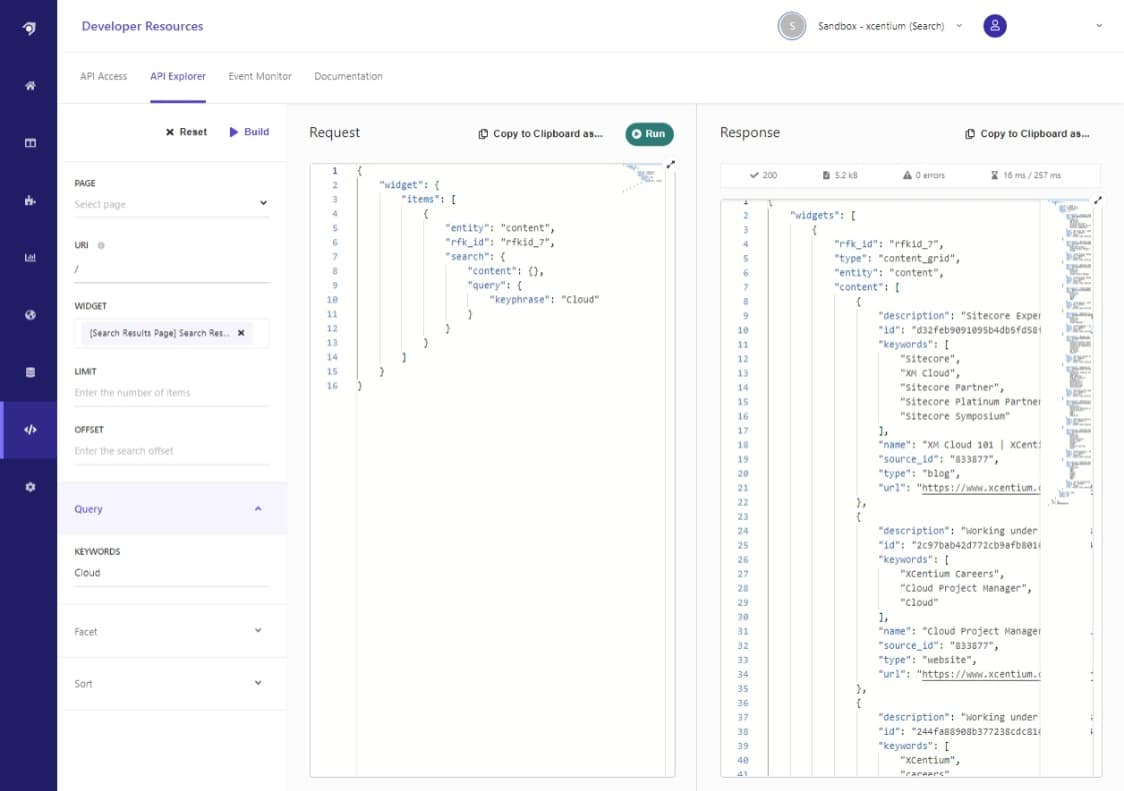
Task: Open the pages layout icon in sidebar
Action: pos(30,143)
